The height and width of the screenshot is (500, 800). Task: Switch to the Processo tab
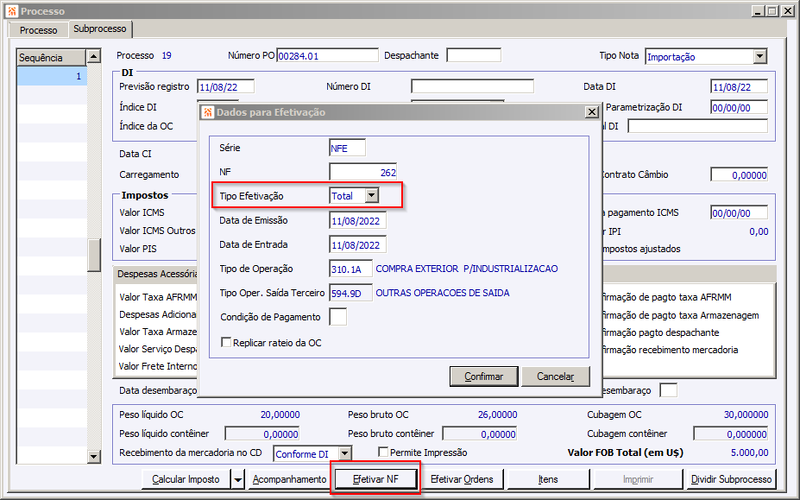click(x=38, y=30)
